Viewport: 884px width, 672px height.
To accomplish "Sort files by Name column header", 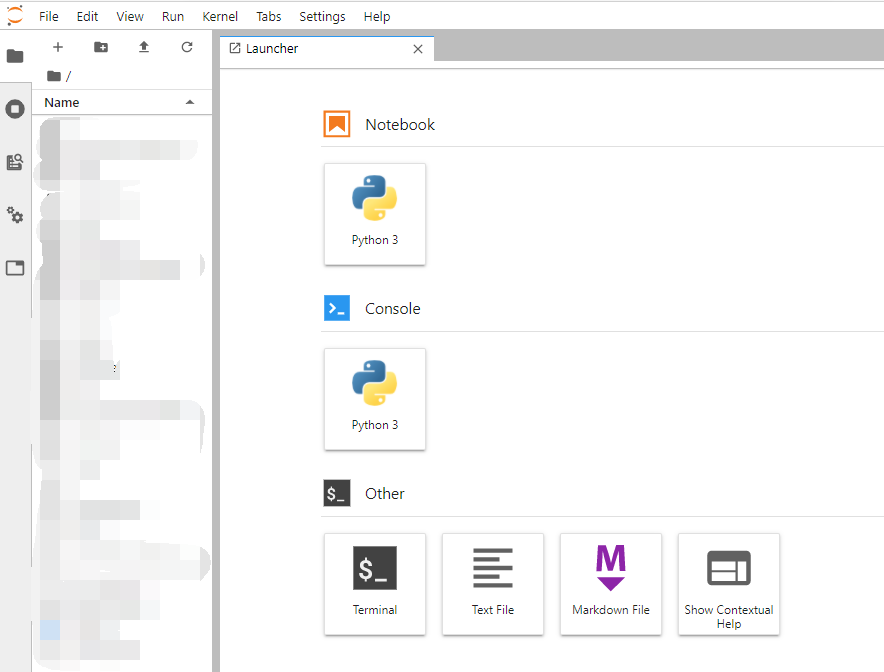I will click(x=62, y=103).
